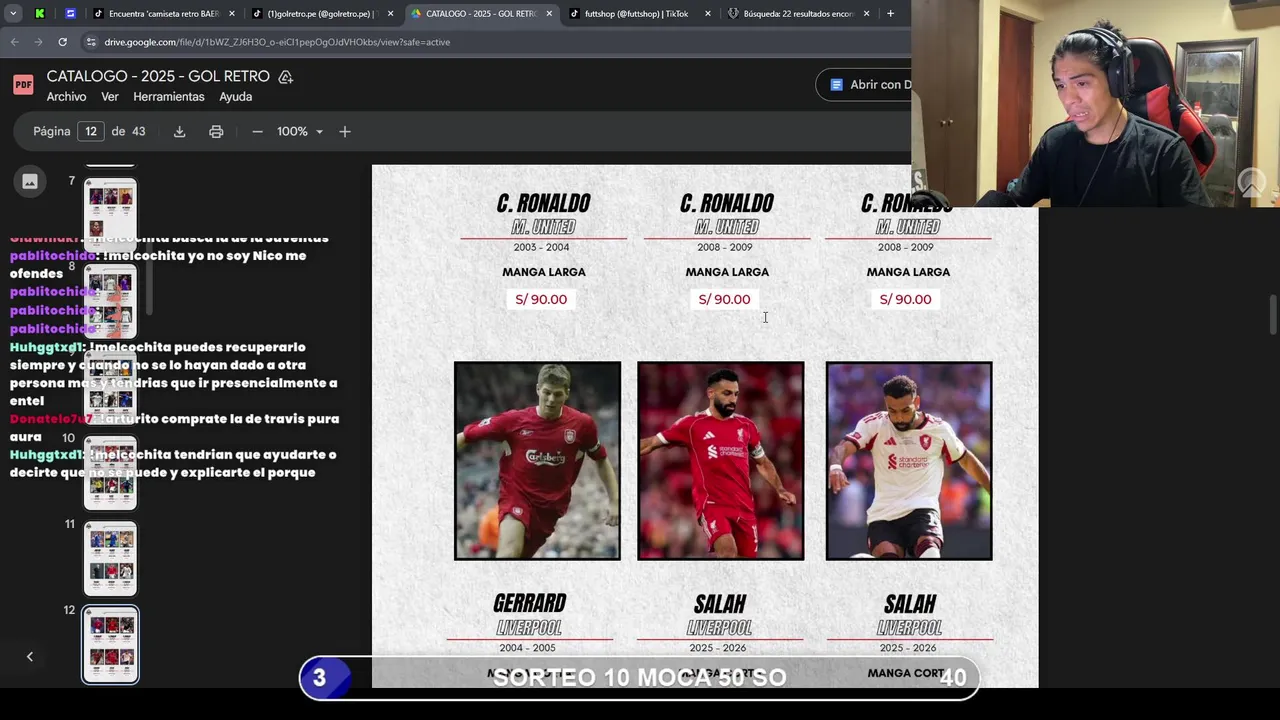View site information icon in address bar
The height and width of the screenshot is (720, 1280).
click(x=91, y=42)
